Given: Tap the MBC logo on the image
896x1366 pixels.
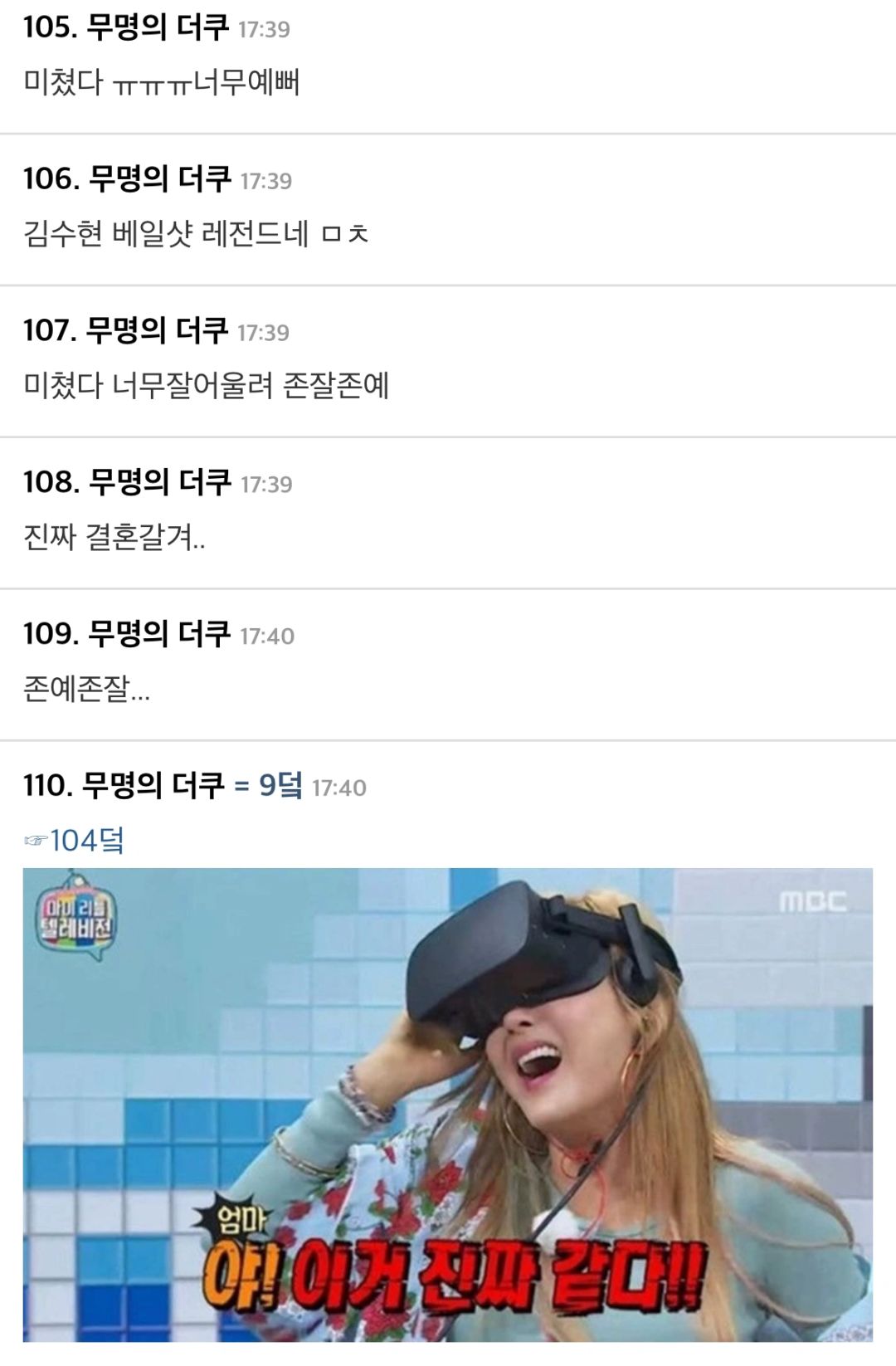Looking at the screenshot, I should pyautogui.click(x=812, y=902).
